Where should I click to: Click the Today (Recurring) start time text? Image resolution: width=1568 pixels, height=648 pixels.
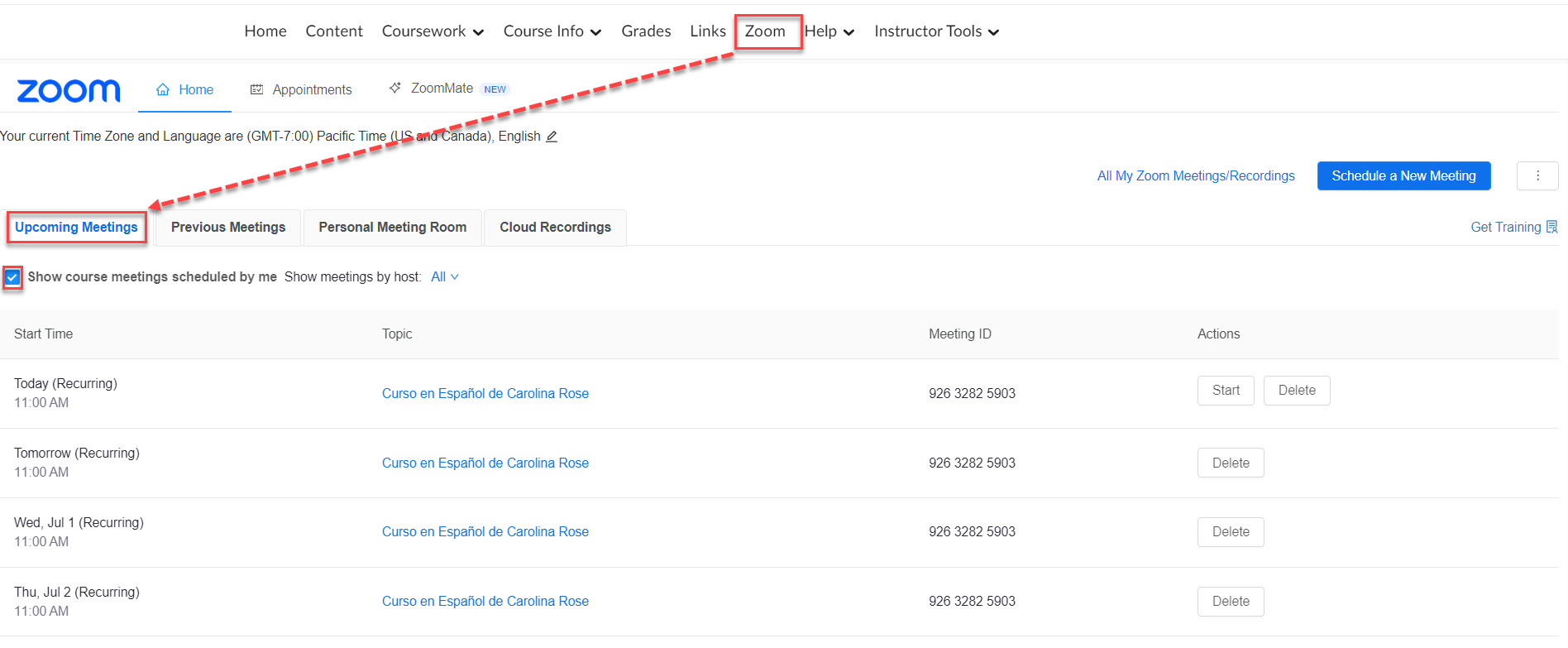(66, 384)
